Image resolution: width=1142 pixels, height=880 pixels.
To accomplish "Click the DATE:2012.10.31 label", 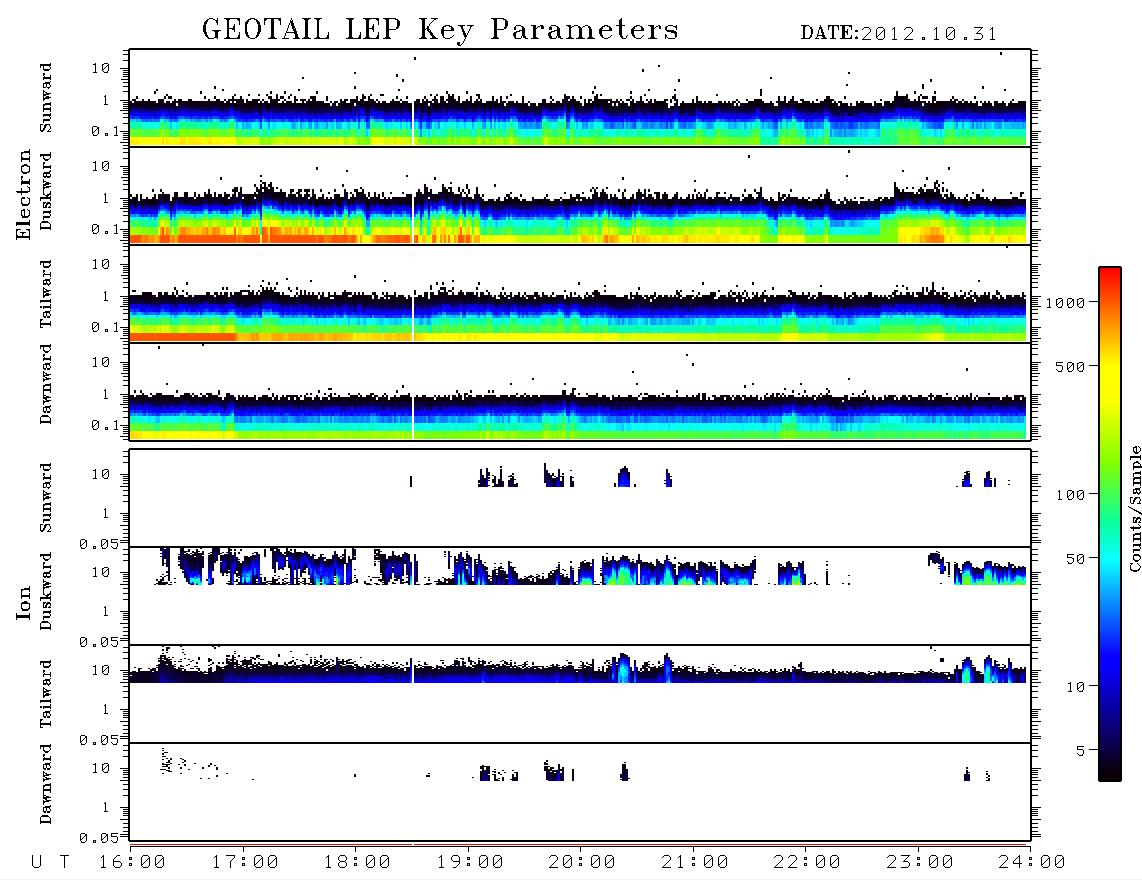I will tap(899, 34).
